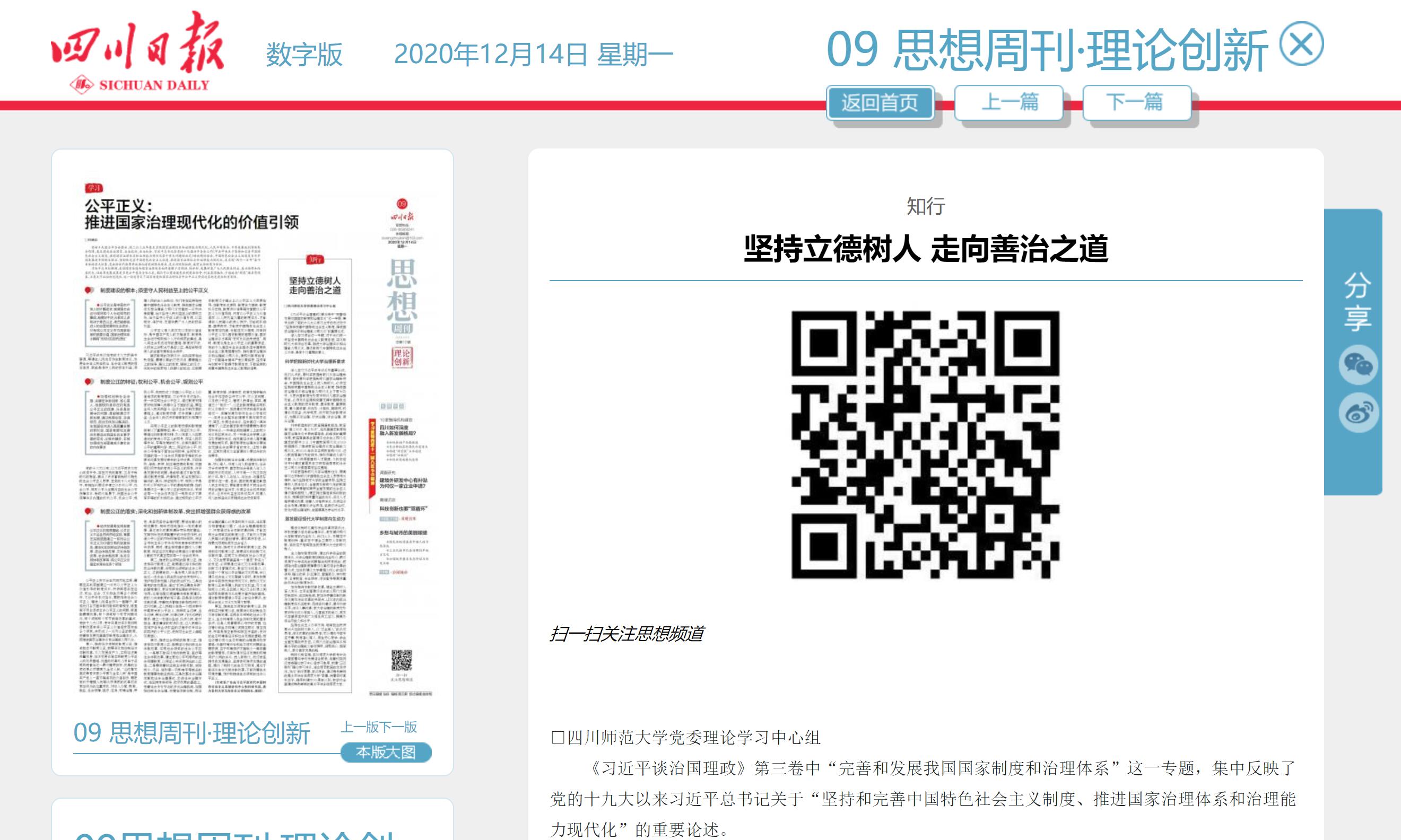1401x840 pixels.
Task: Go to next article 下一篇
Action: tap(1137, 102)
